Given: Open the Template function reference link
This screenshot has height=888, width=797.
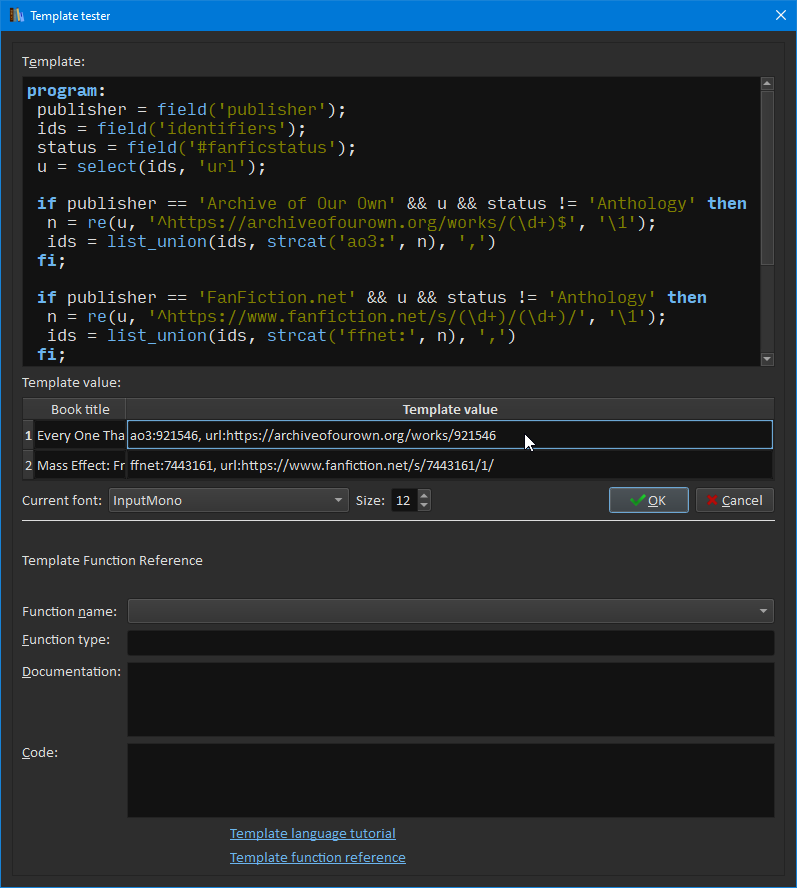Looking at the screenshot, I should point(317,857).
